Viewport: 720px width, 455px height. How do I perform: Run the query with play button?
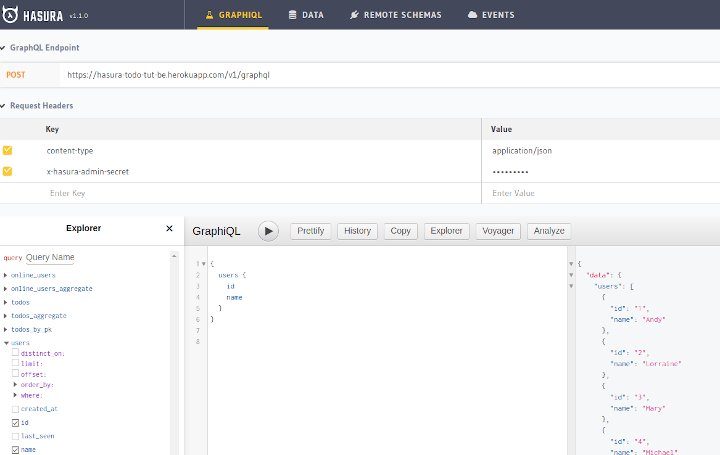click(268, 231)
